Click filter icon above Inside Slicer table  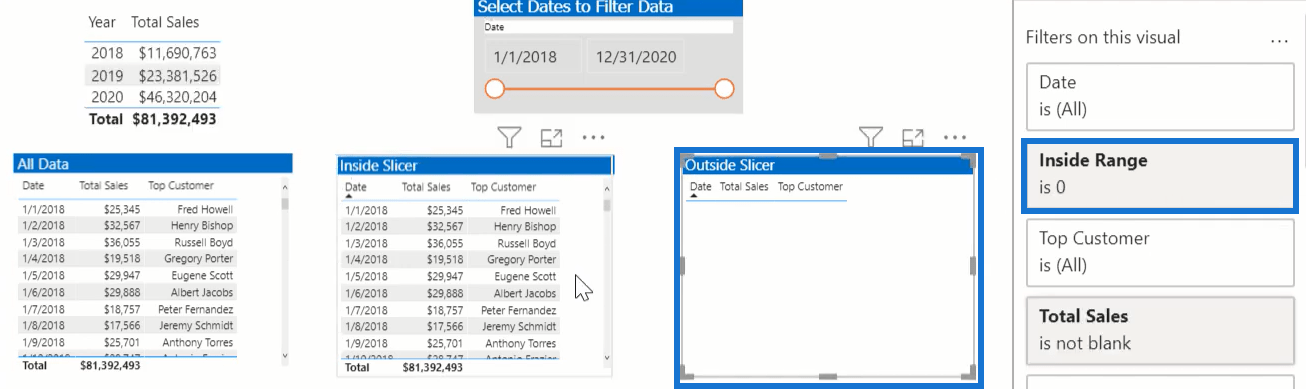click(x=509, y=138)
